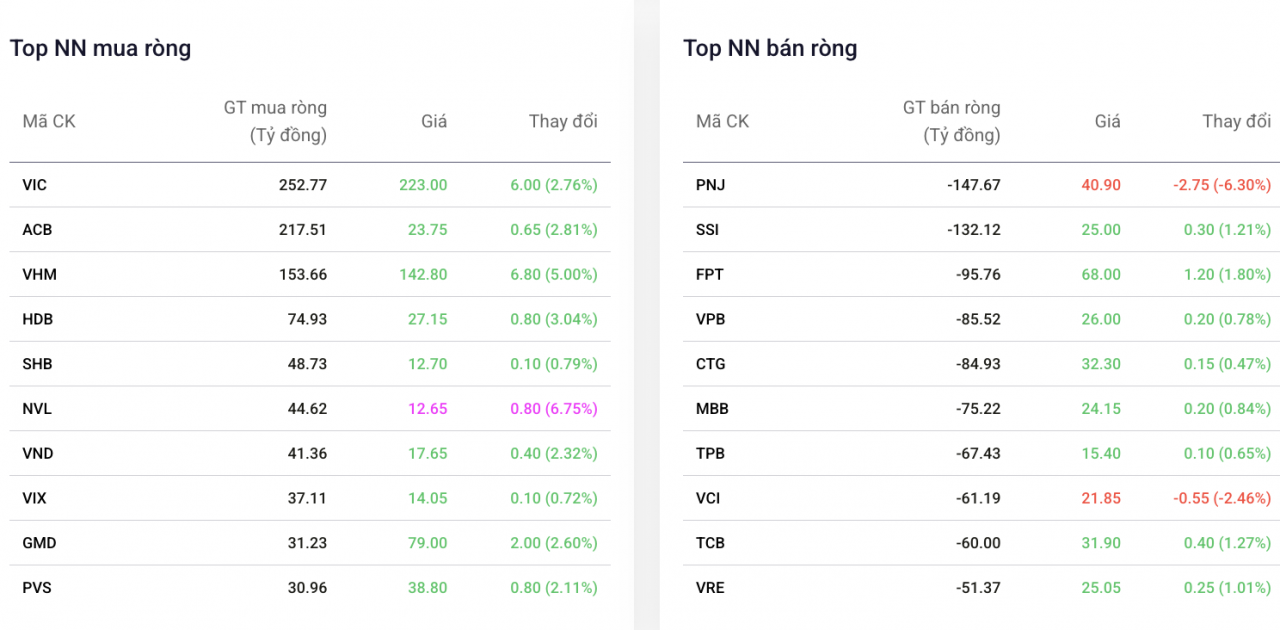This screenshot has height=630, width=1280.
Task: Click PNJ net sell value -147.67
Action: pyautogui.click(x=974, y=185)
